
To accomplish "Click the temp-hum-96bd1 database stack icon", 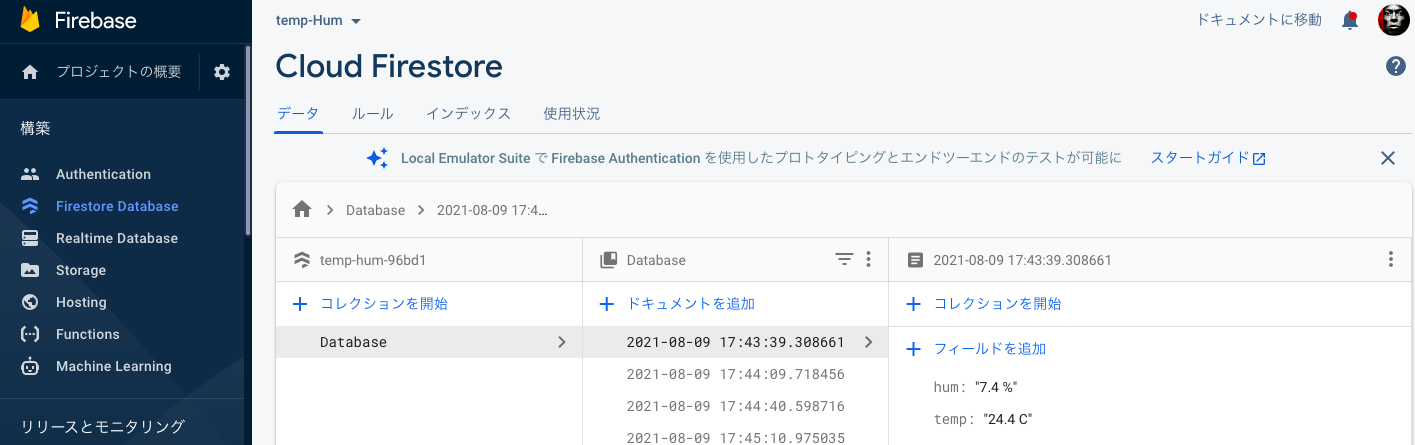I will point(302,260).
